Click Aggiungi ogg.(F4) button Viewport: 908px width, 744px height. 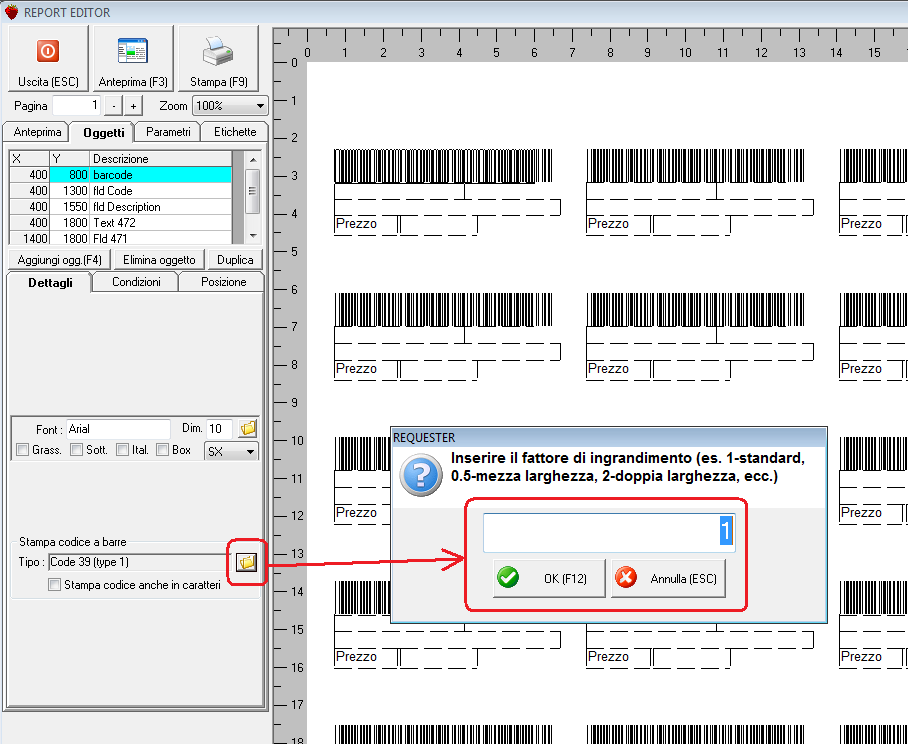point(60,260)
